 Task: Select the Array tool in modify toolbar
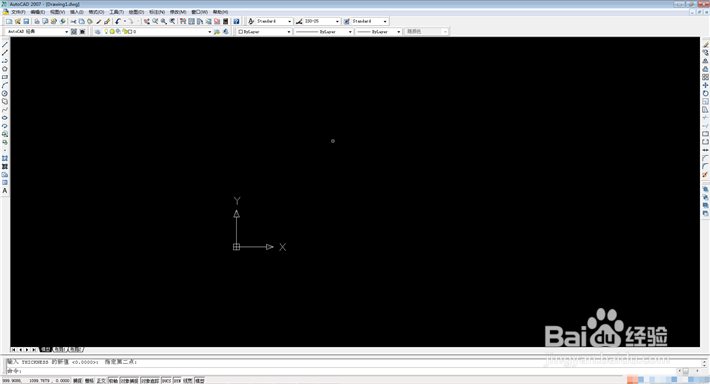pyautogui.click(x=705, y=77)
